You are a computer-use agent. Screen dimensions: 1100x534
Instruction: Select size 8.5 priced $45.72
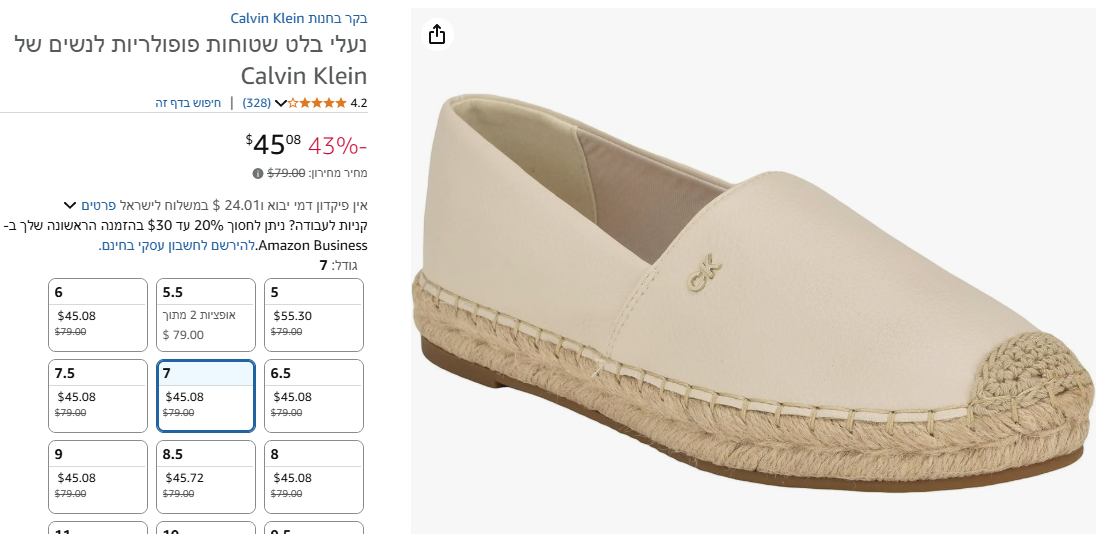point(206,477)
